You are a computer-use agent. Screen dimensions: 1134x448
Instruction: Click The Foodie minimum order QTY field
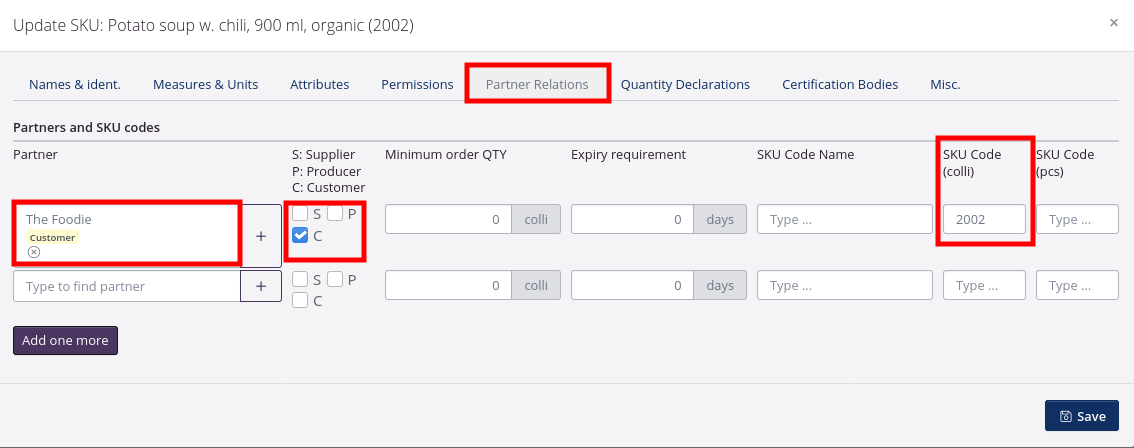click(x=448, y=219)
